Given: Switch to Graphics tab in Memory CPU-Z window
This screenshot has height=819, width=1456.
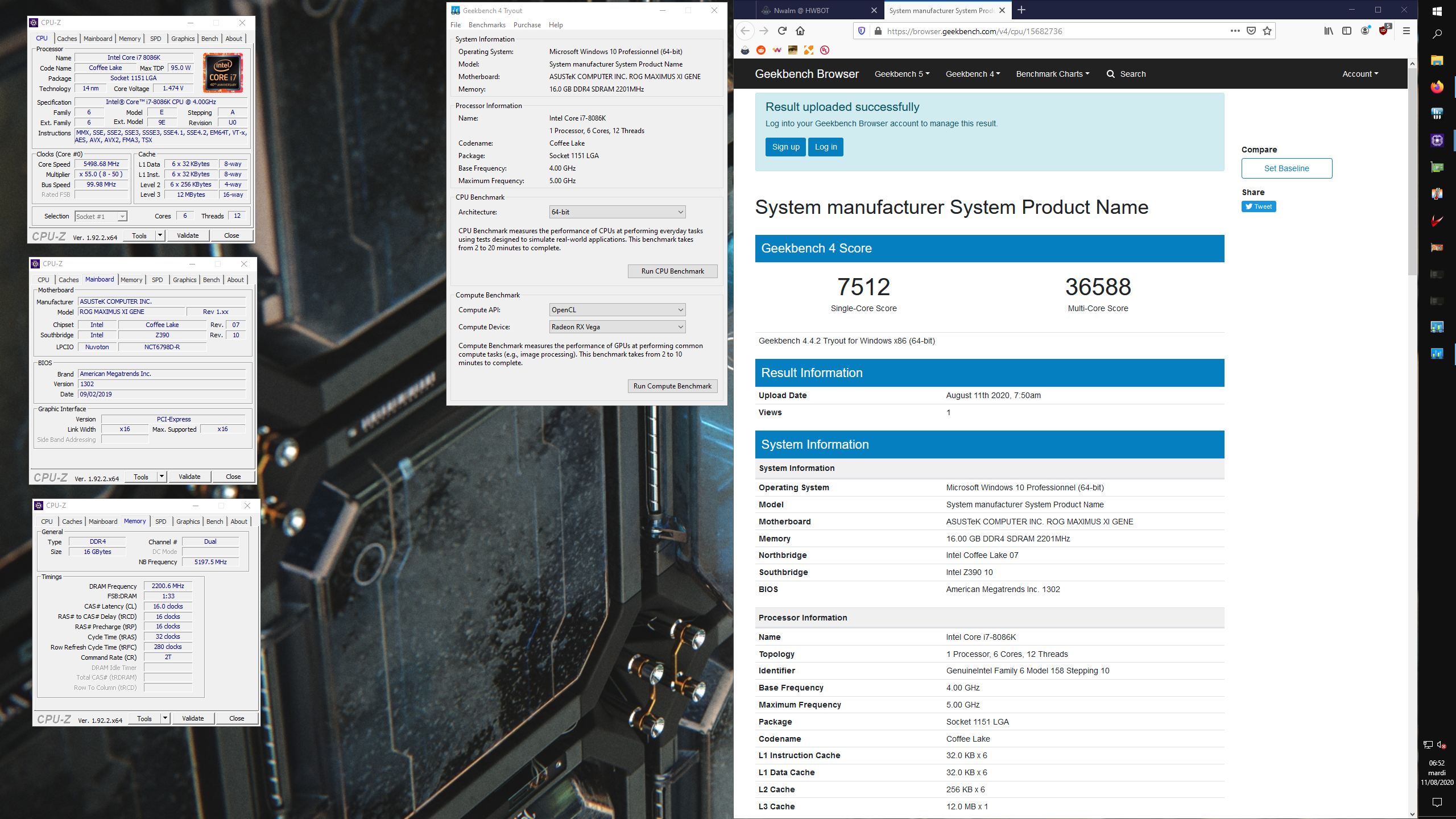Looking at the screenshot, I should pos(188,522).
